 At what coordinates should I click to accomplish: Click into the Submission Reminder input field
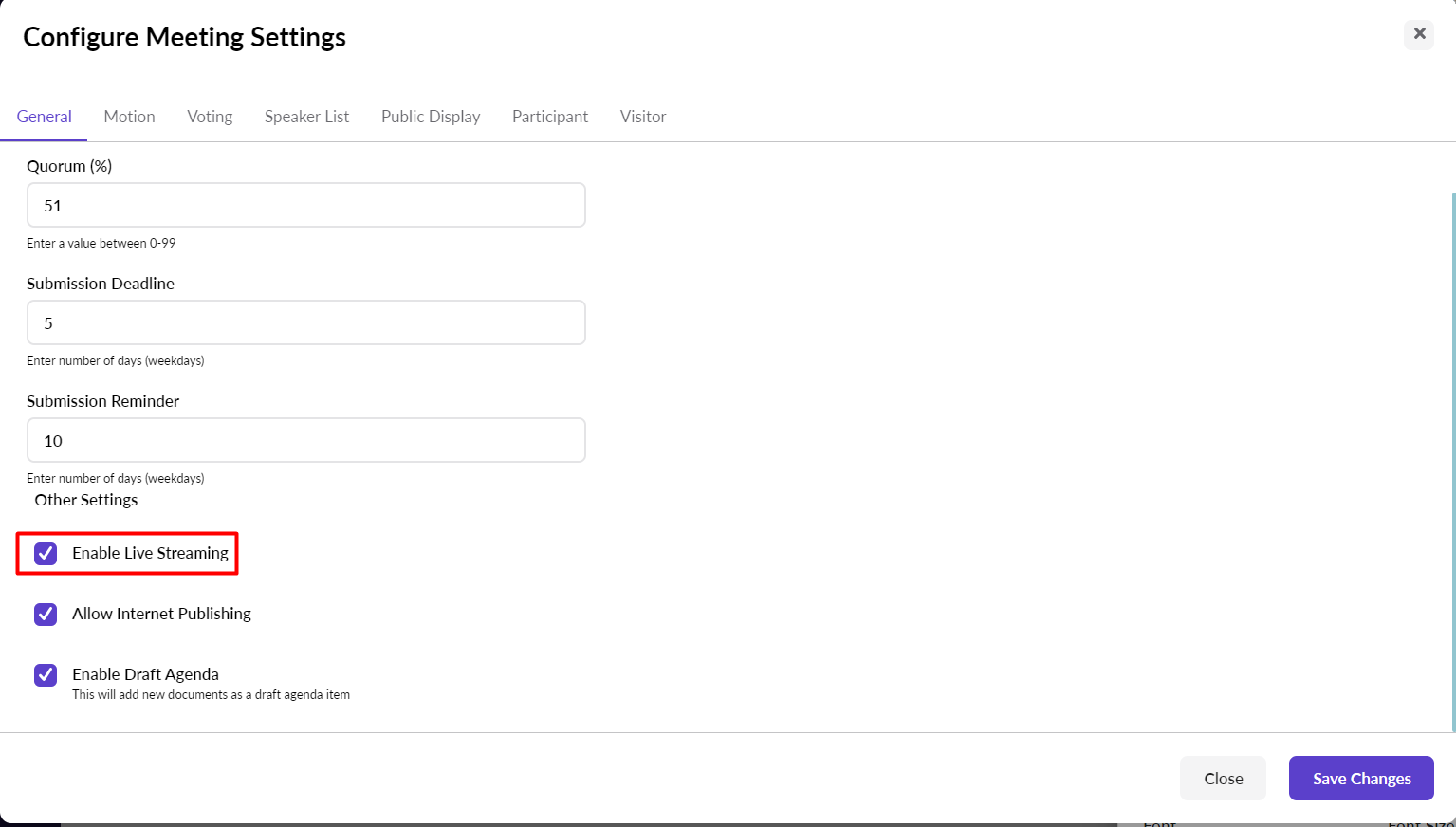click(305, 441)
